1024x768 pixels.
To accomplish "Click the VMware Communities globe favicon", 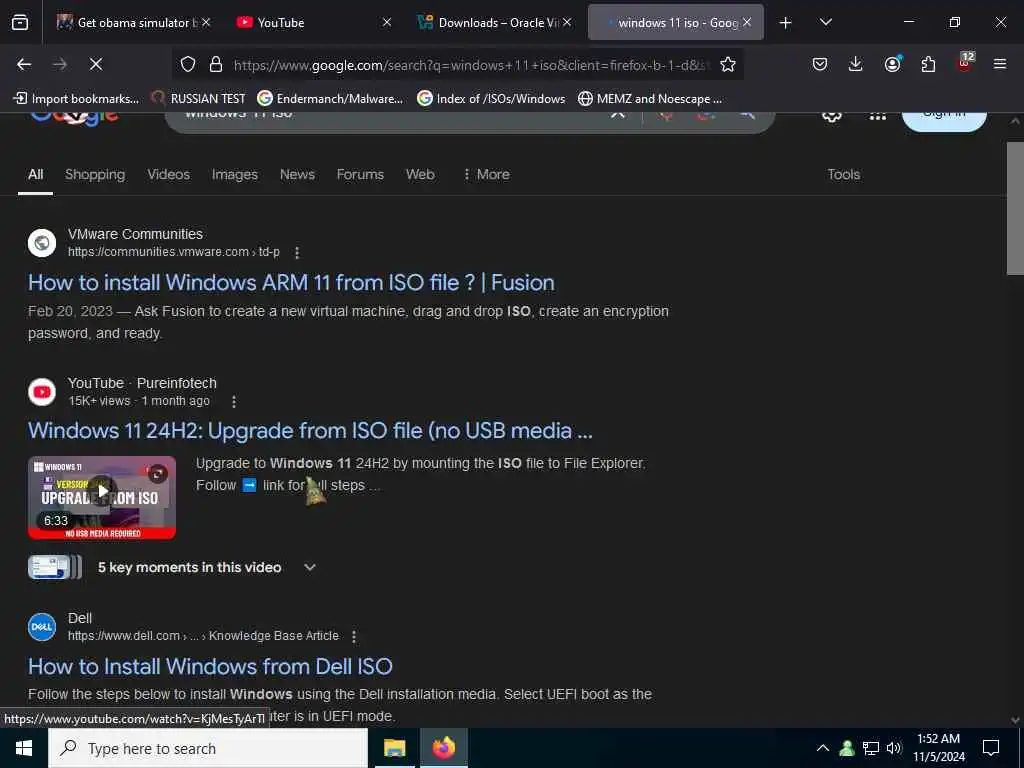I will point(42,243).
